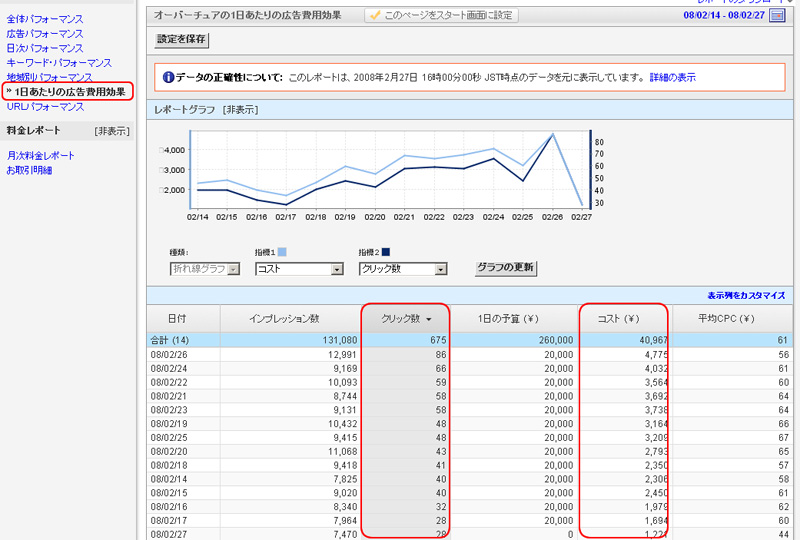Sort table by インプレッション数 column header
Screen dimensions: 800x540
pyautogui.click(x=284, y=319)
